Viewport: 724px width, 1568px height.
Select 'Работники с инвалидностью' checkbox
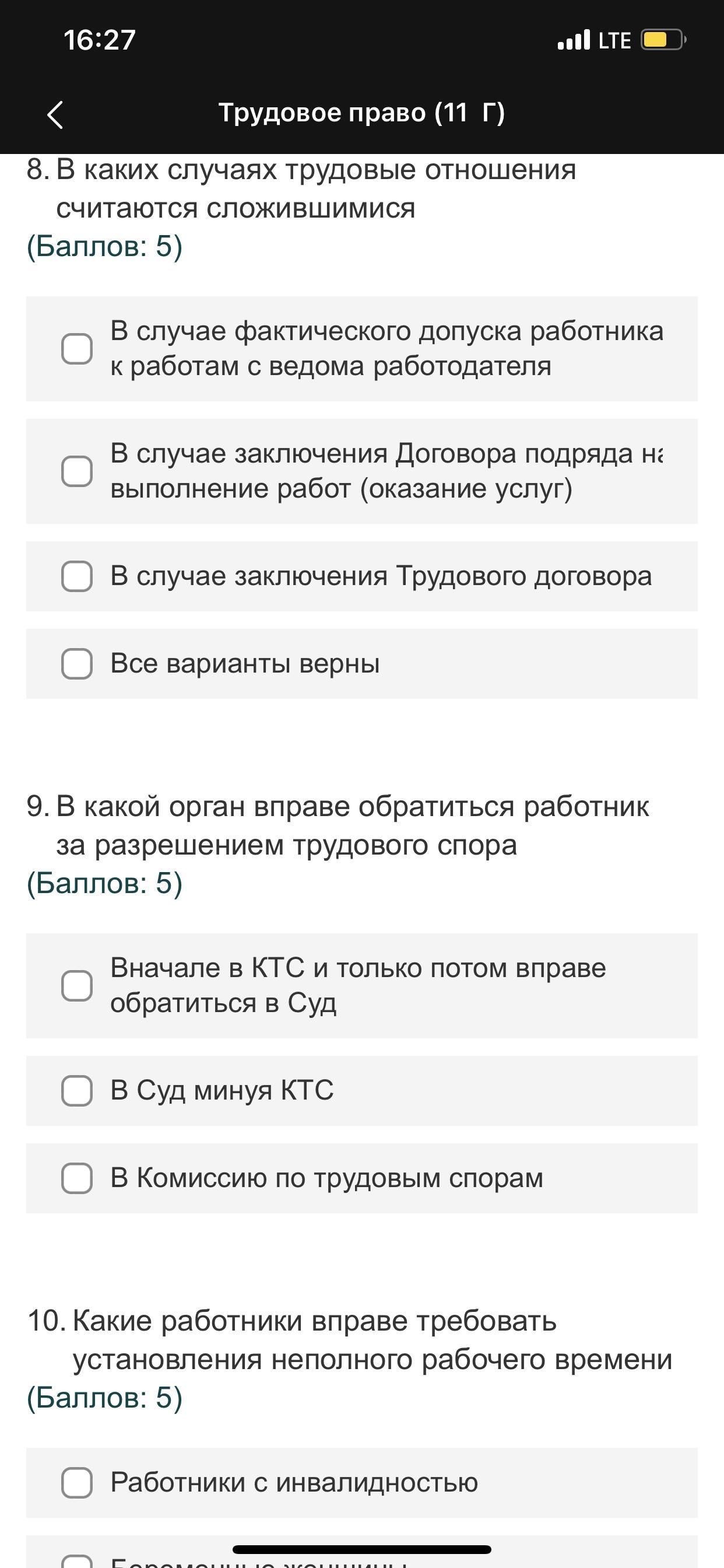click(x=78, y=1483)
